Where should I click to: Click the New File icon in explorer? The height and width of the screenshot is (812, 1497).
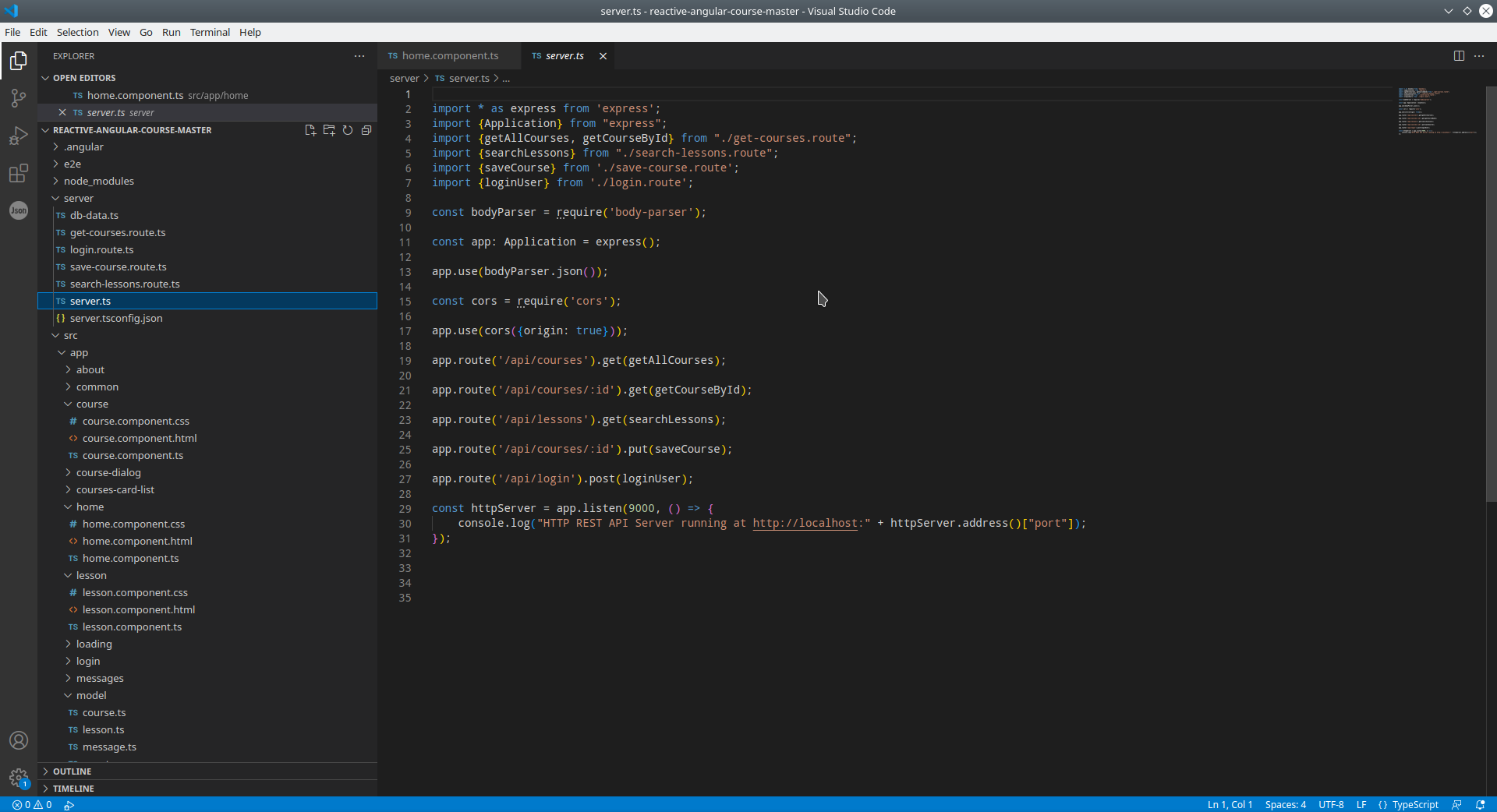(x=310, y=130)
